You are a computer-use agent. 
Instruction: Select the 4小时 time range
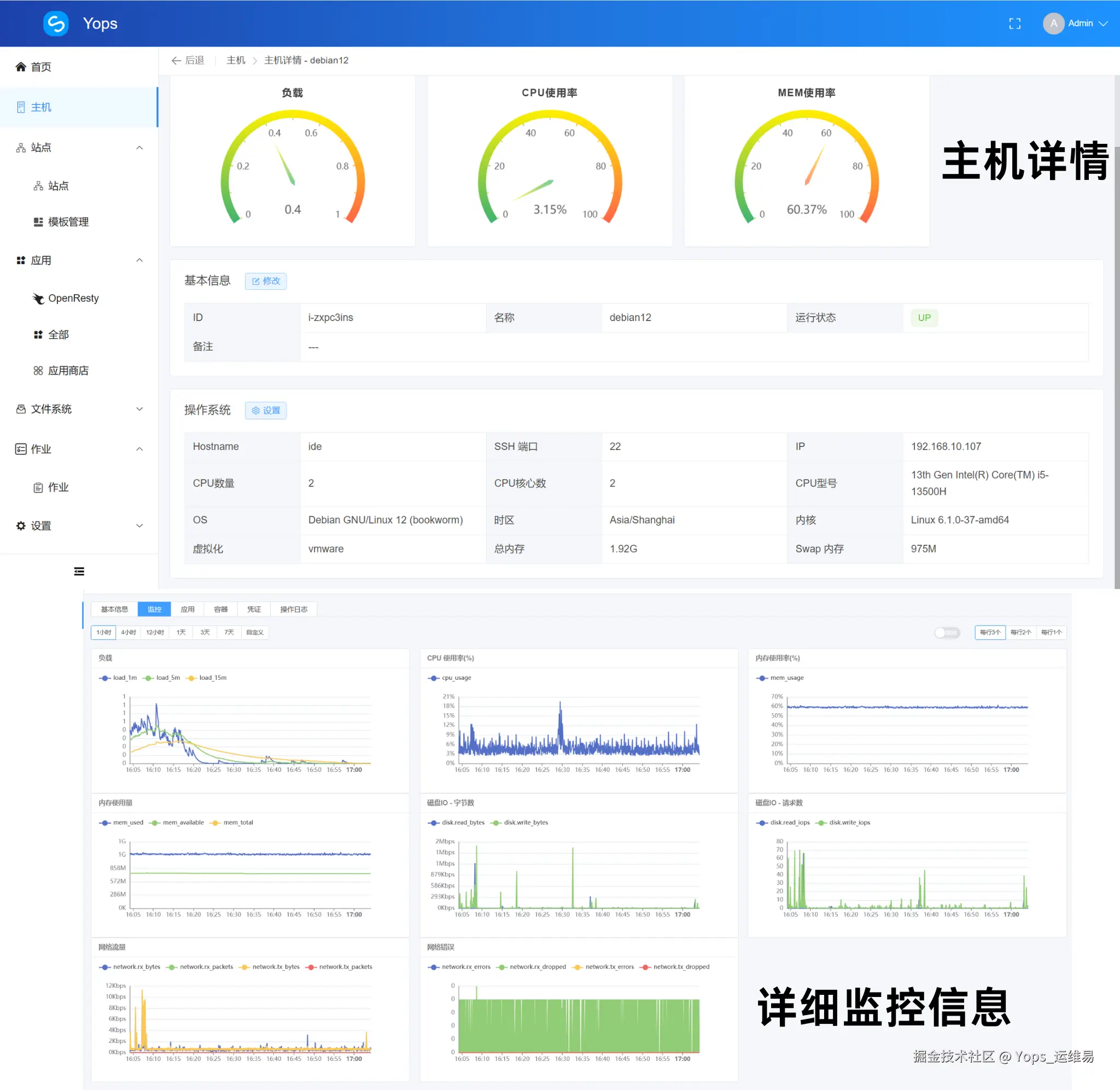[x=128, y=633]
